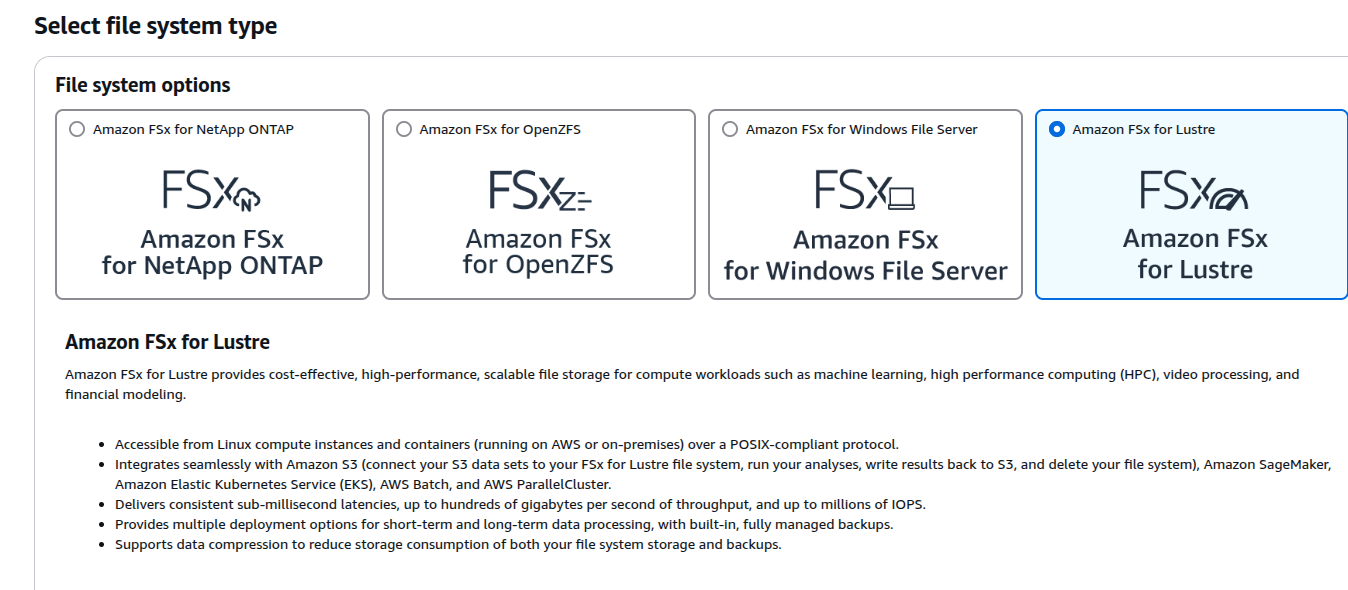Click the large 'Amazon FSx for NetApp ONTAP' card title
The image size is (1348, 590).
(212, 253)
